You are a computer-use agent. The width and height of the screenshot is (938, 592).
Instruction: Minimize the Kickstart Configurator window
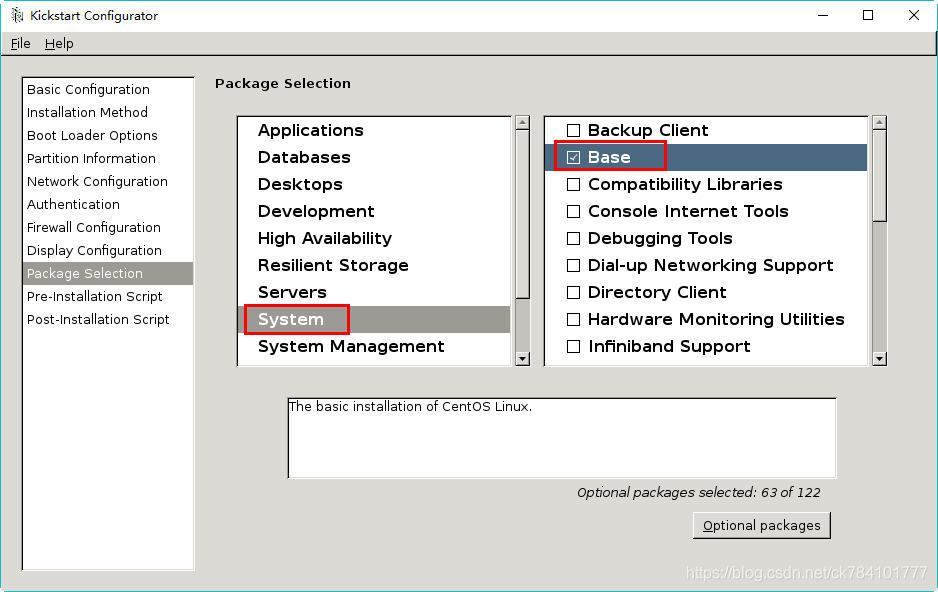tap(823, 16)
